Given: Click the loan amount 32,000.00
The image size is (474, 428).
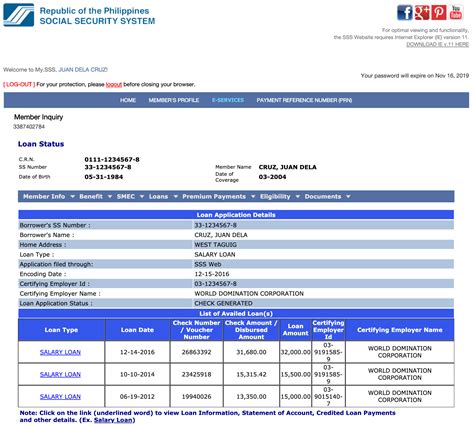Looking at the screenshot, I should pos(296,352).
